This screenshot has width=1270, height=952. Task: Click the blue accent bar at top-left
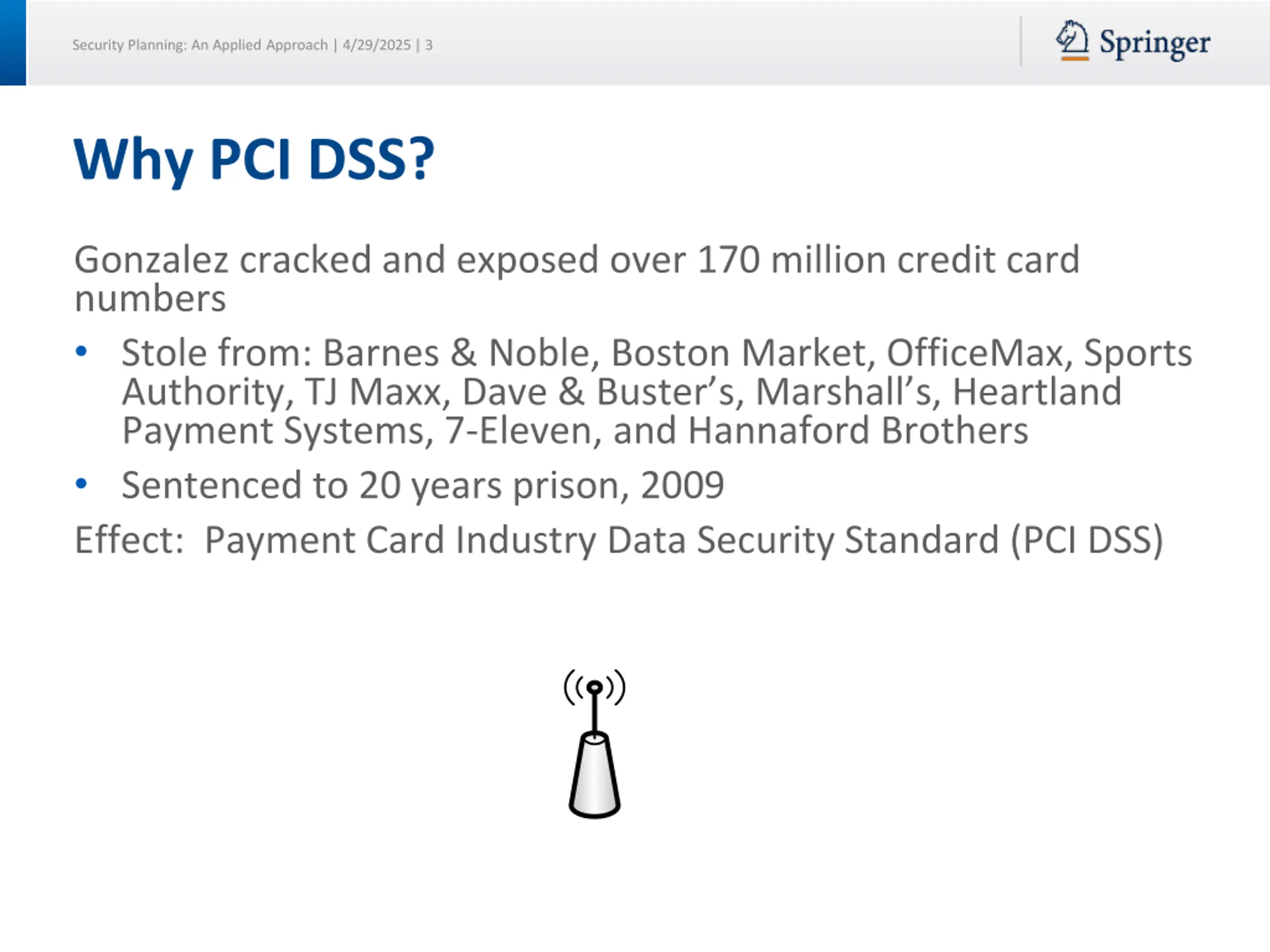(x=12, y=43)
